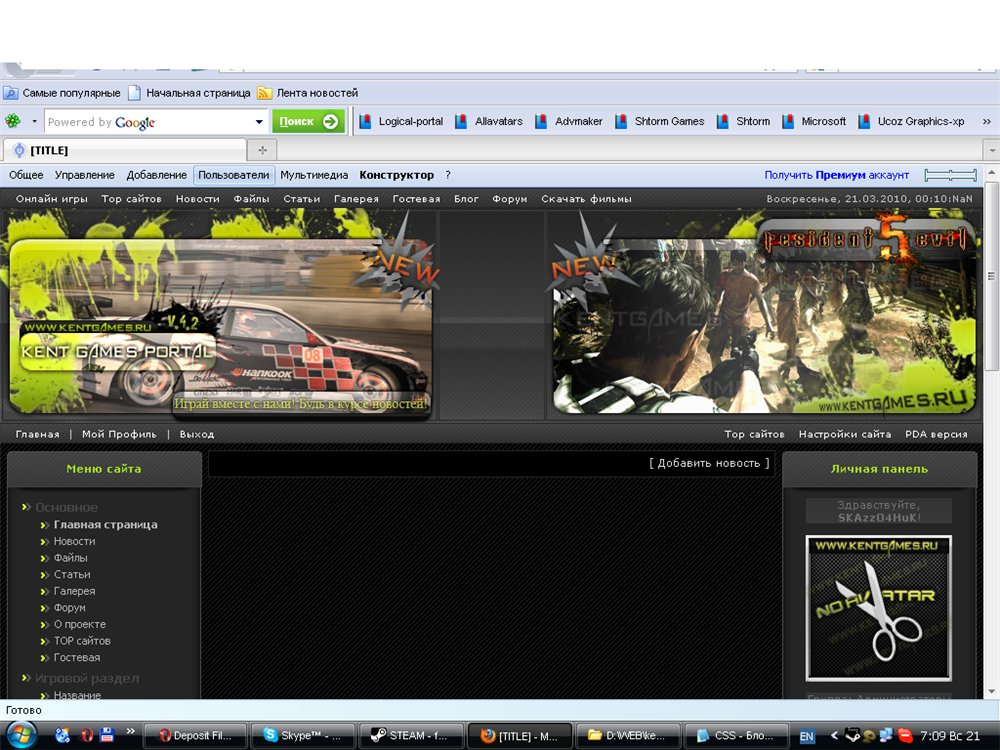Screen dimensions: 1000x750
Task: Open the Windows Start menu orb
Action: pyautogui.click(x=20, y=735)
